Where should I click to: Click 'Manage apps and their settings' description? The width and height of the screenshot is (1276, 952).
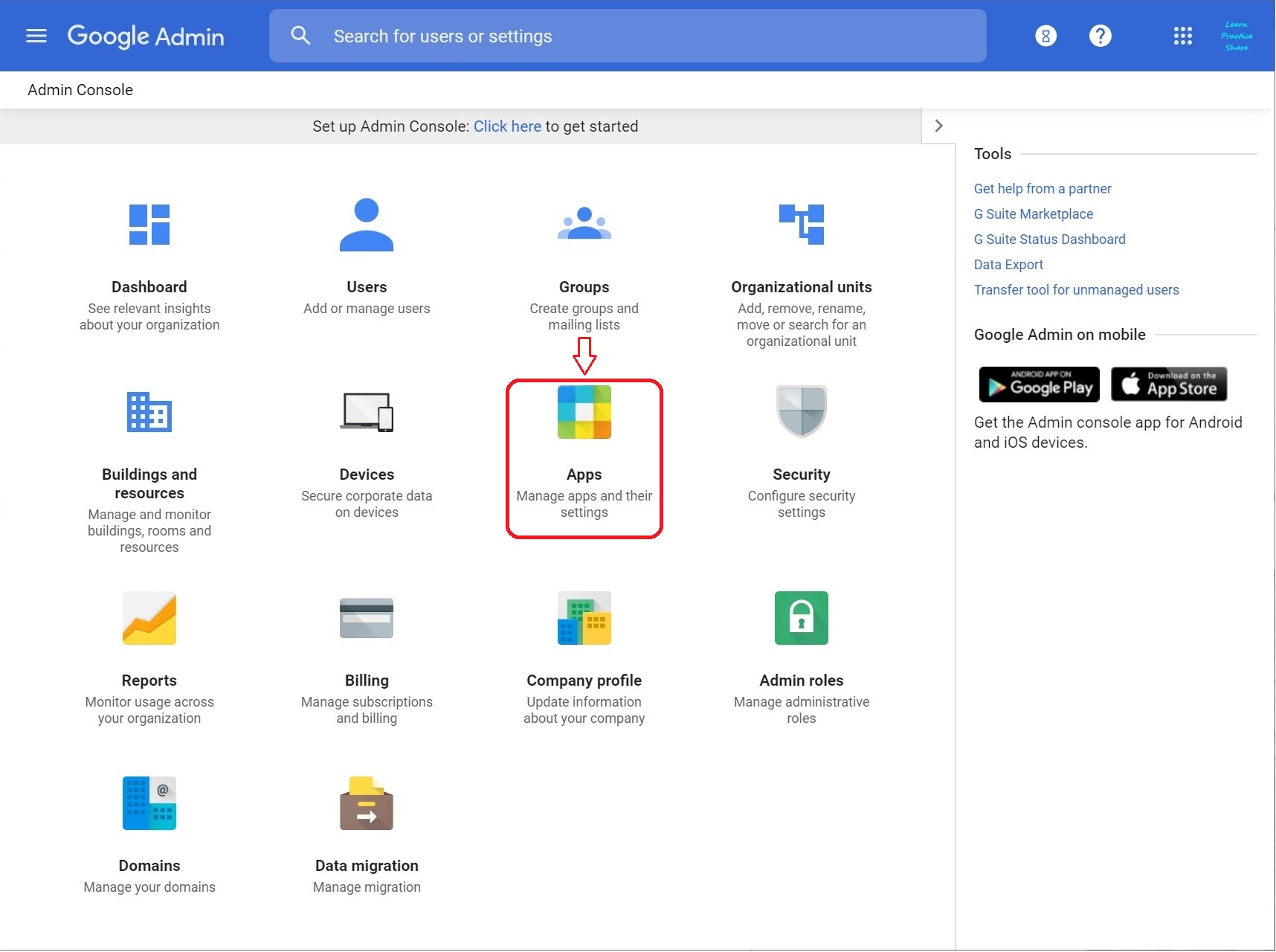tap(584, 504)
